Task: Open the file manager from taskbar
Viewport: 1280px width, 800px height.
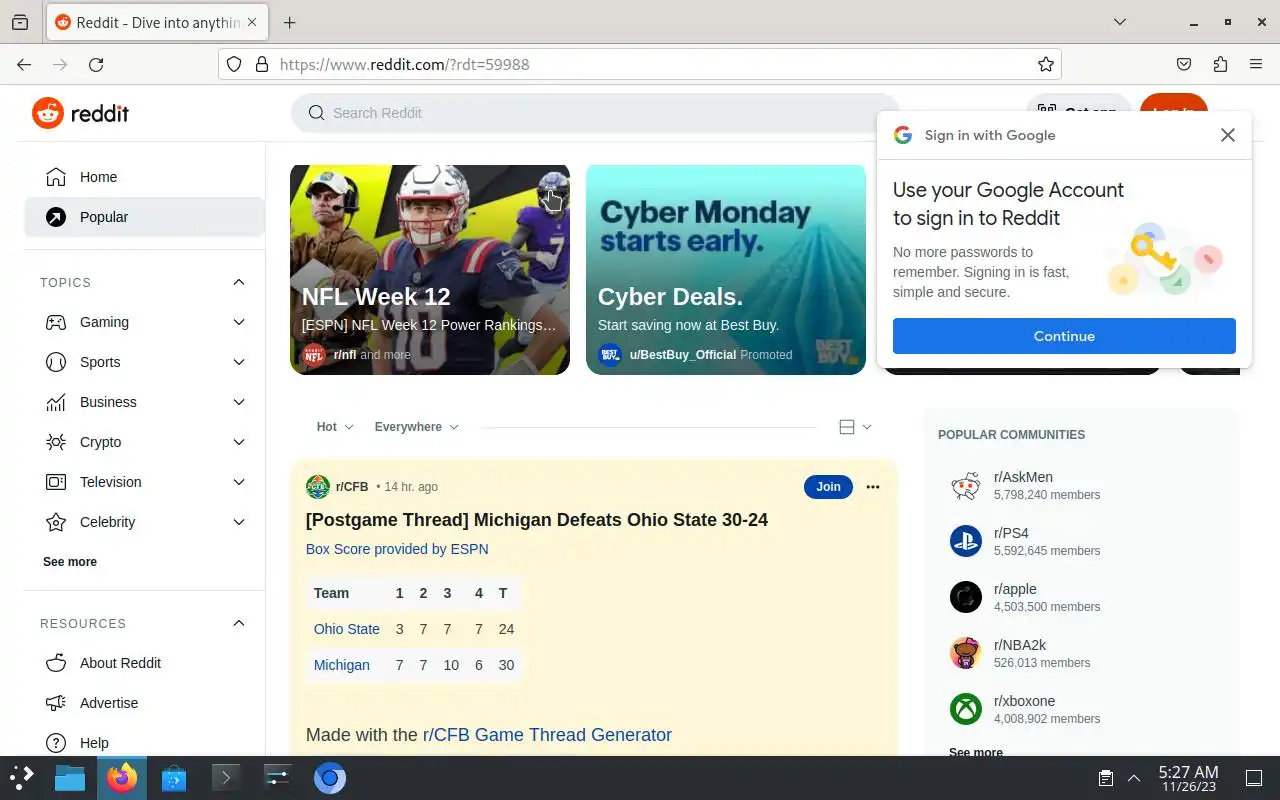Action: tap(70, 778)
